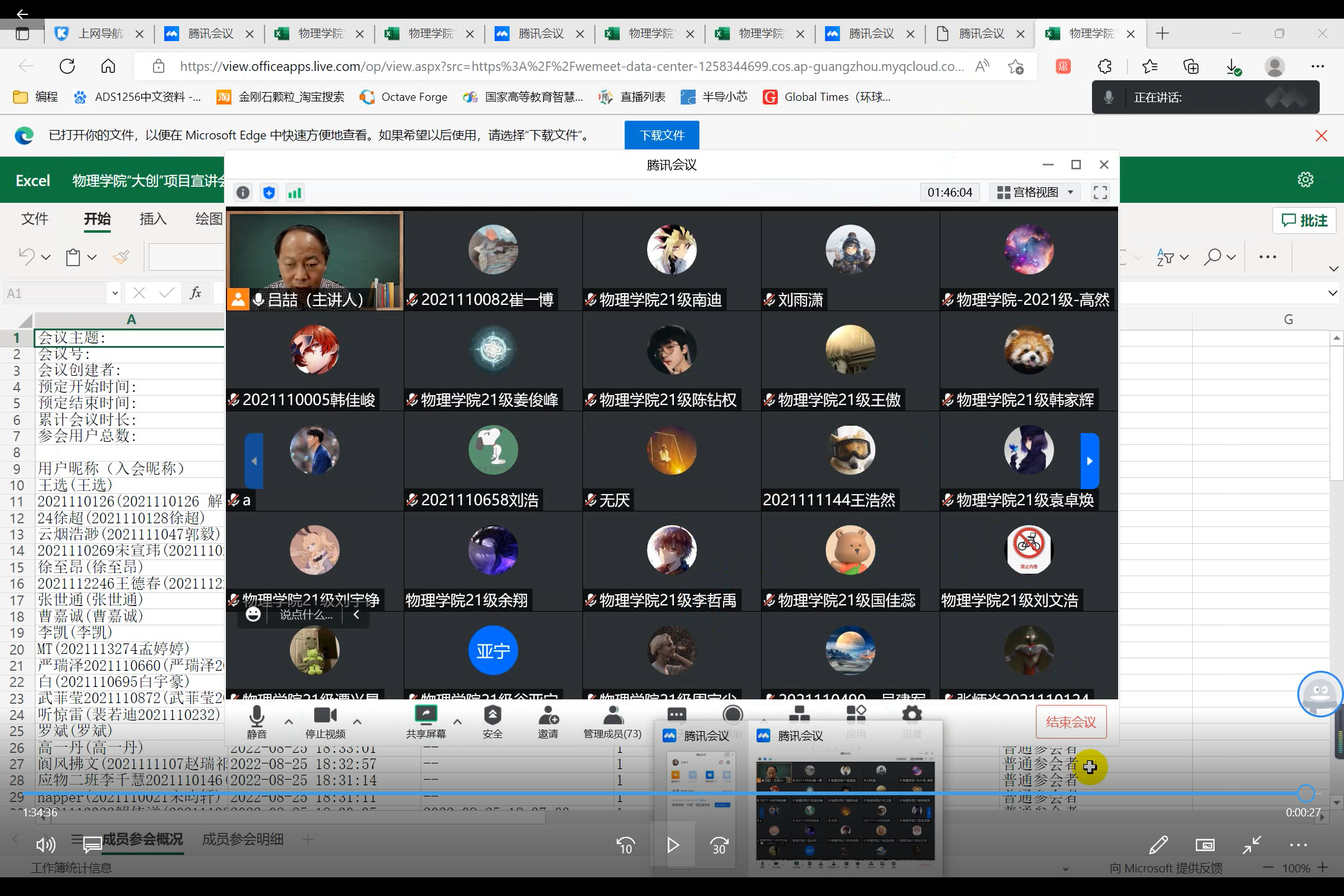This screenshot has height=896, width=1344.
Task: Click the 下载文件 button
Action: pyautogui.click(x=661, y=135)
